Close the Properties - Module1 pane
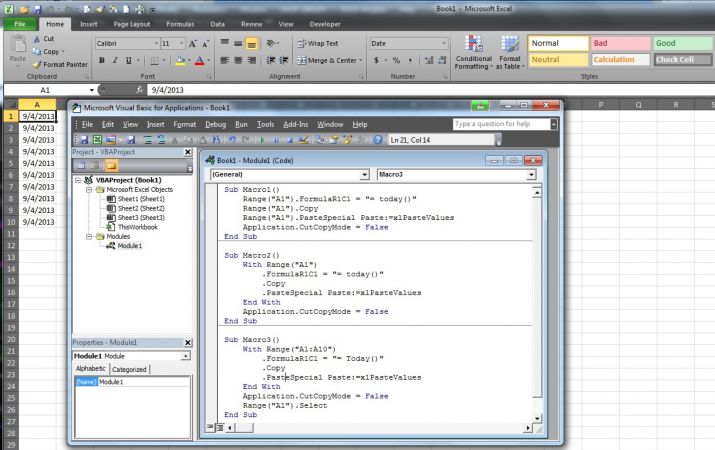 (x=187, y=342)
